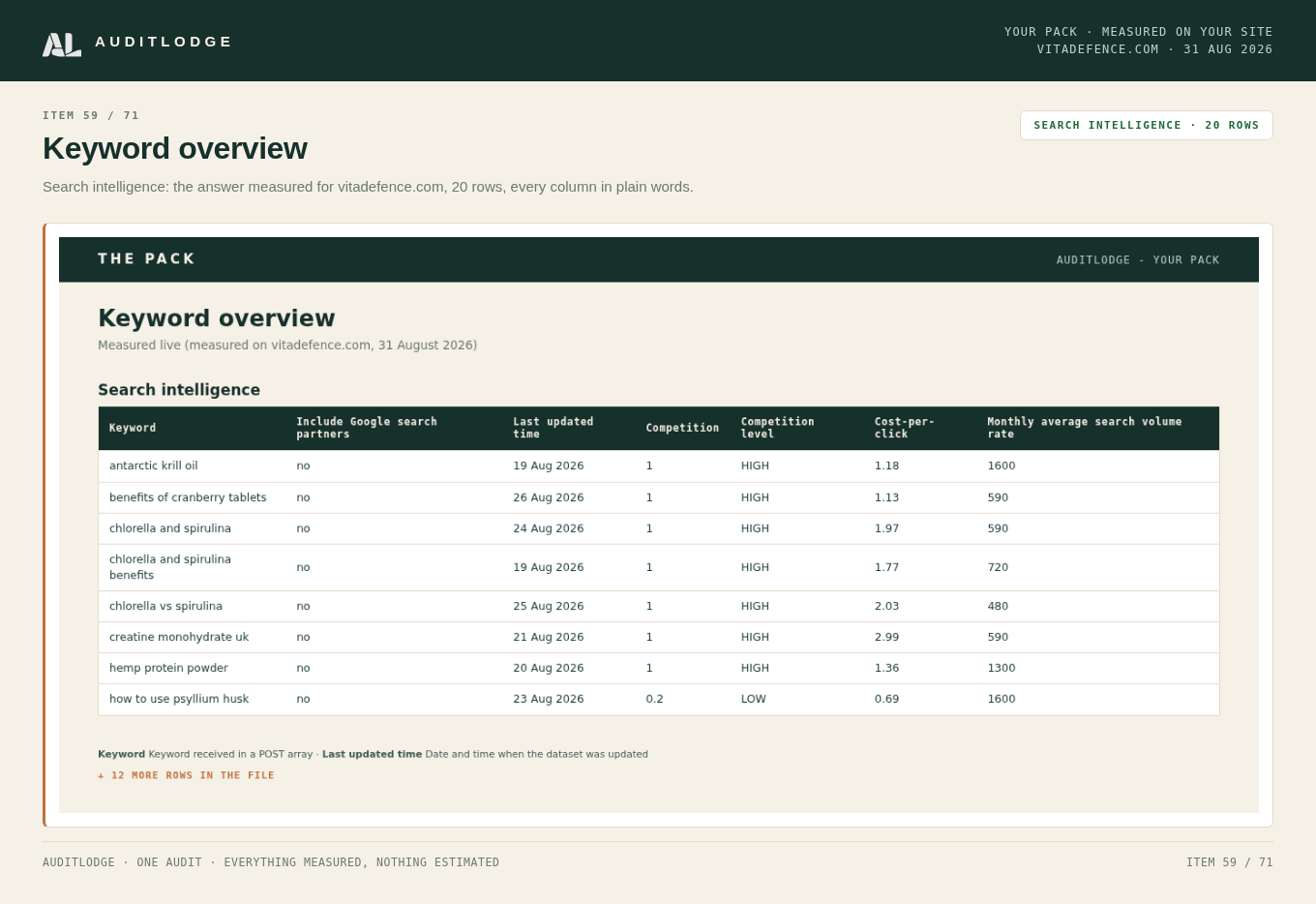Image resolution: width=1316 pixels, height=904 pixels.
Task: Click the Search Intelligence 20 rows badge
Action: coord(1147,125)
